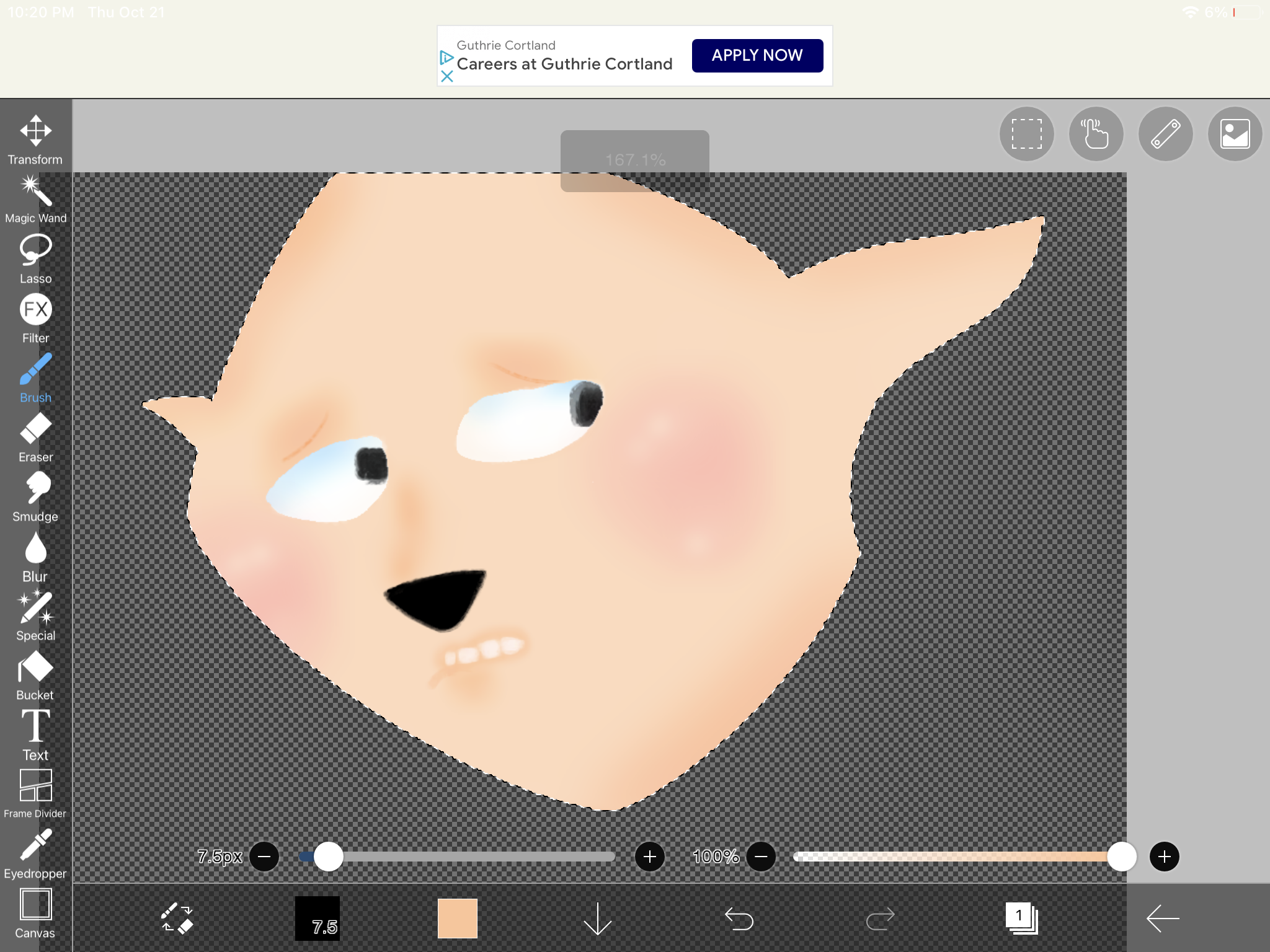Toggle the selection area button
1270x952 pixels.
(1026, 134)
